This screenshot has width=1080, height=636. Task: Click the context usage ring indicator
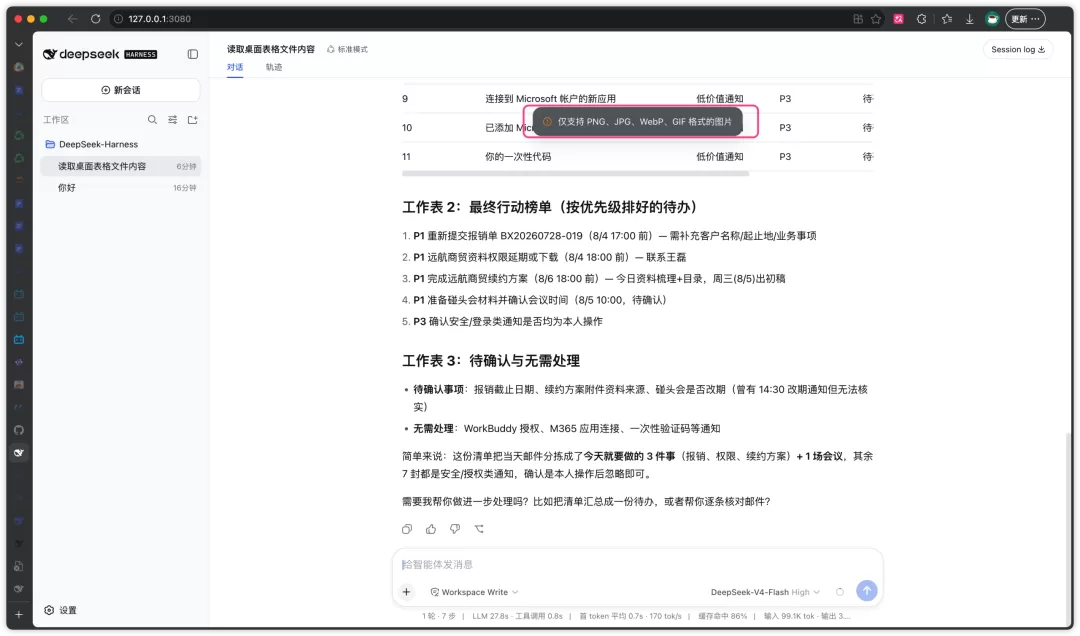[840, 593]
